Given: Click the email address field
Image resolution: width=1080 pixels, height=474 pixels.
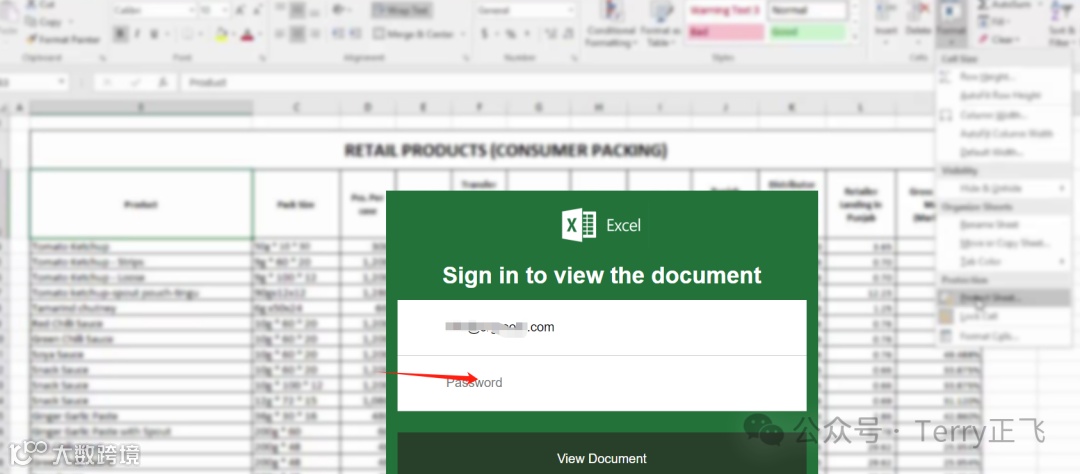Looking at the screenshot, I should 601,328.
